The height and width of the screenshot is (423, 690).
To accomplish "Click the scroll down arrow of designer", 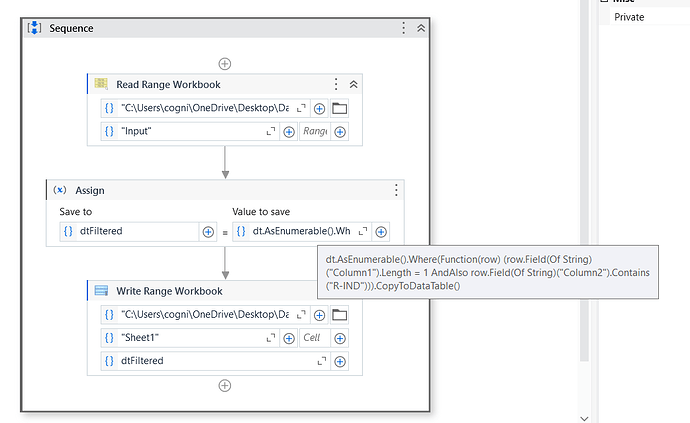I will click(584, 419).
